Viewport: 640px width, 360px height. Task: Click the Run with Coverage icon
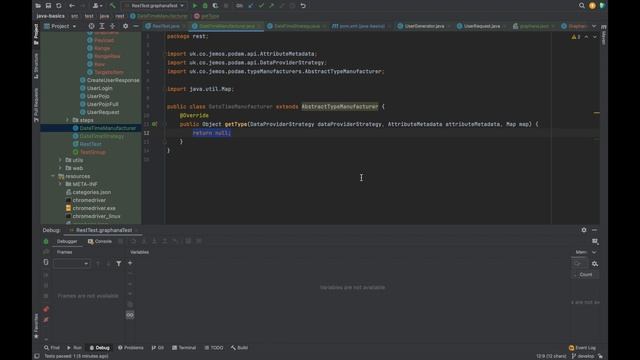(x=215, y=6)
